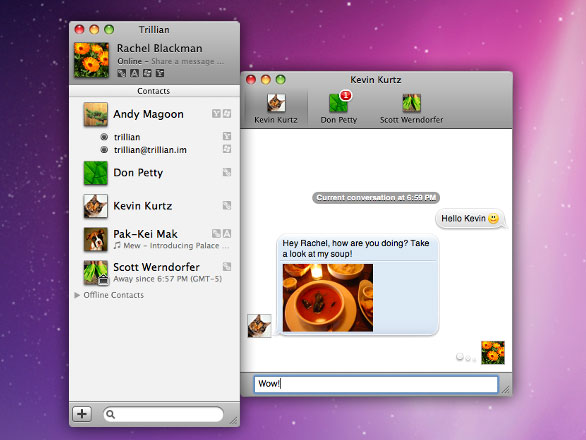The image size is (586, 440).
Task: Click Andy Magoon's Yahoo service icon
Action: tap(216, 114)
